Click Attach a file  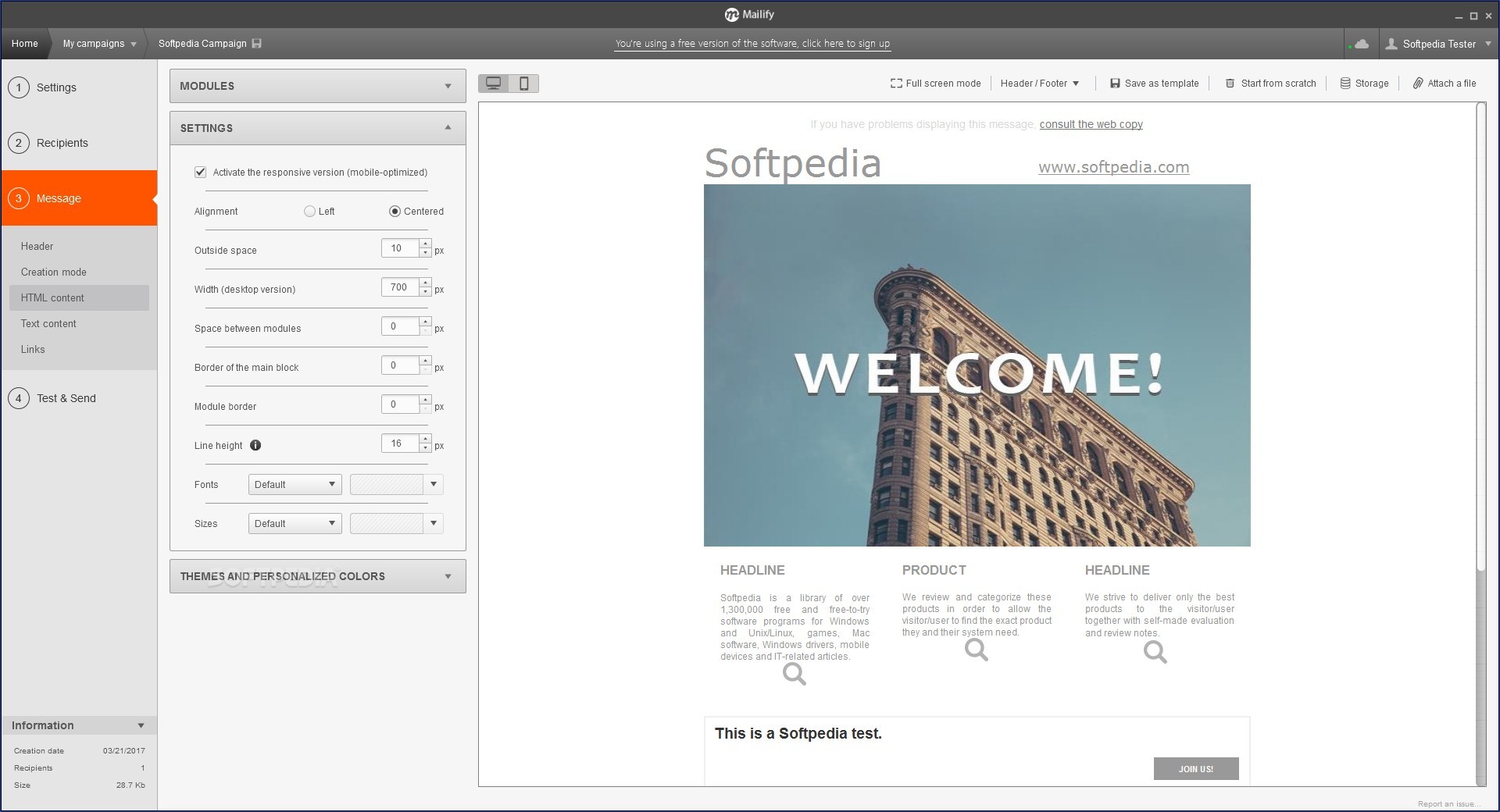point(1445,84)
